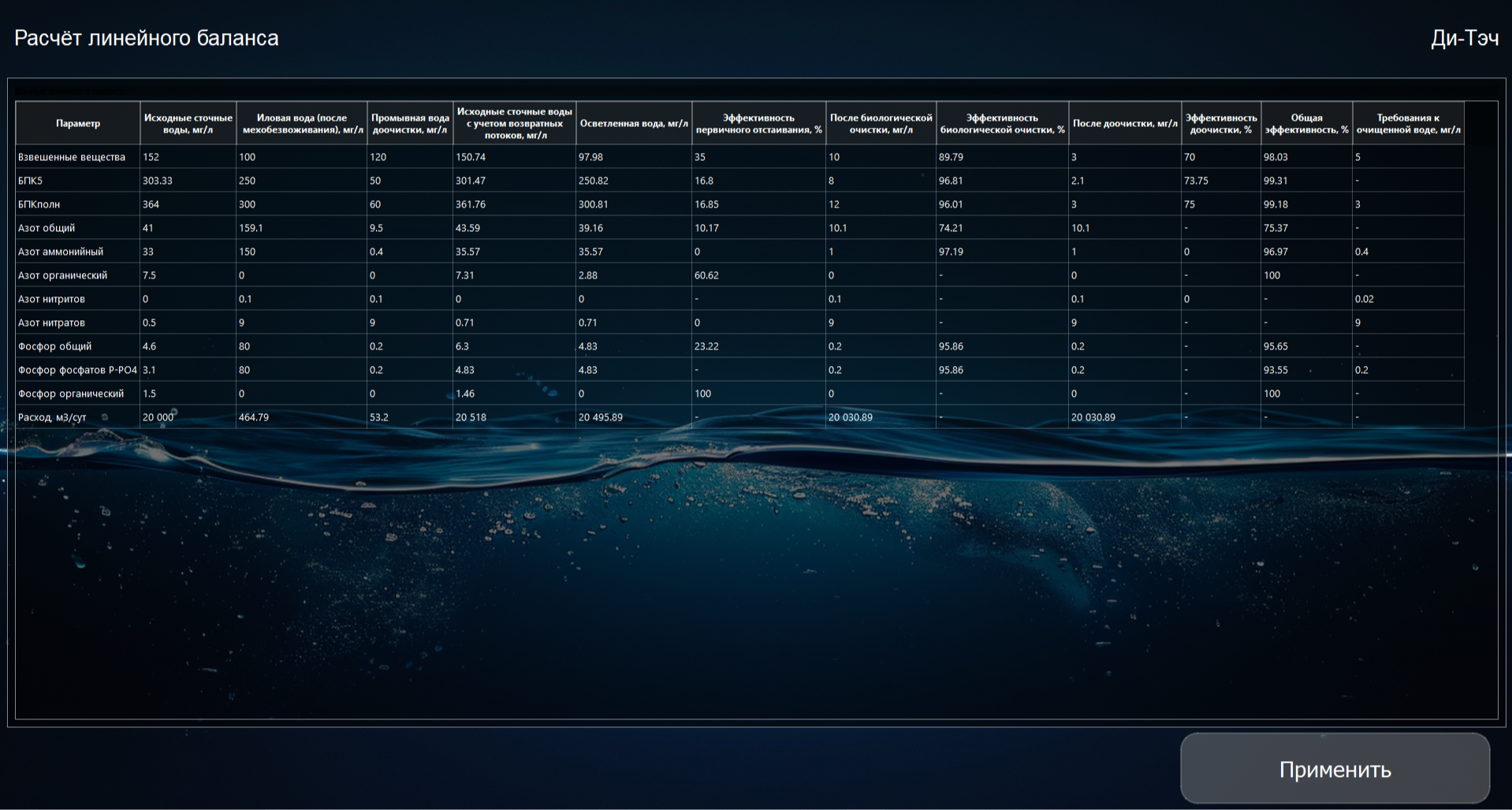1512x810 pixels.
Task: Click the Требования к очищенной воде header
Action: (1408, 124)
